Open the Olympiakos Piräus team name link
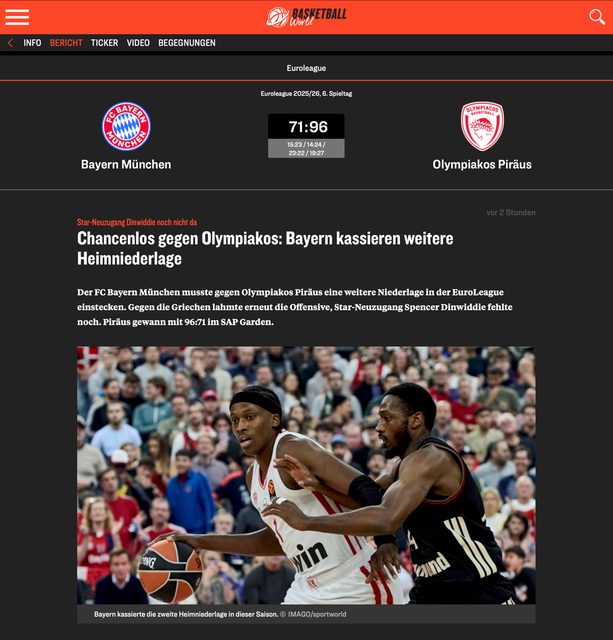Viewport: 613px width, 640px height. click(482, 164)
